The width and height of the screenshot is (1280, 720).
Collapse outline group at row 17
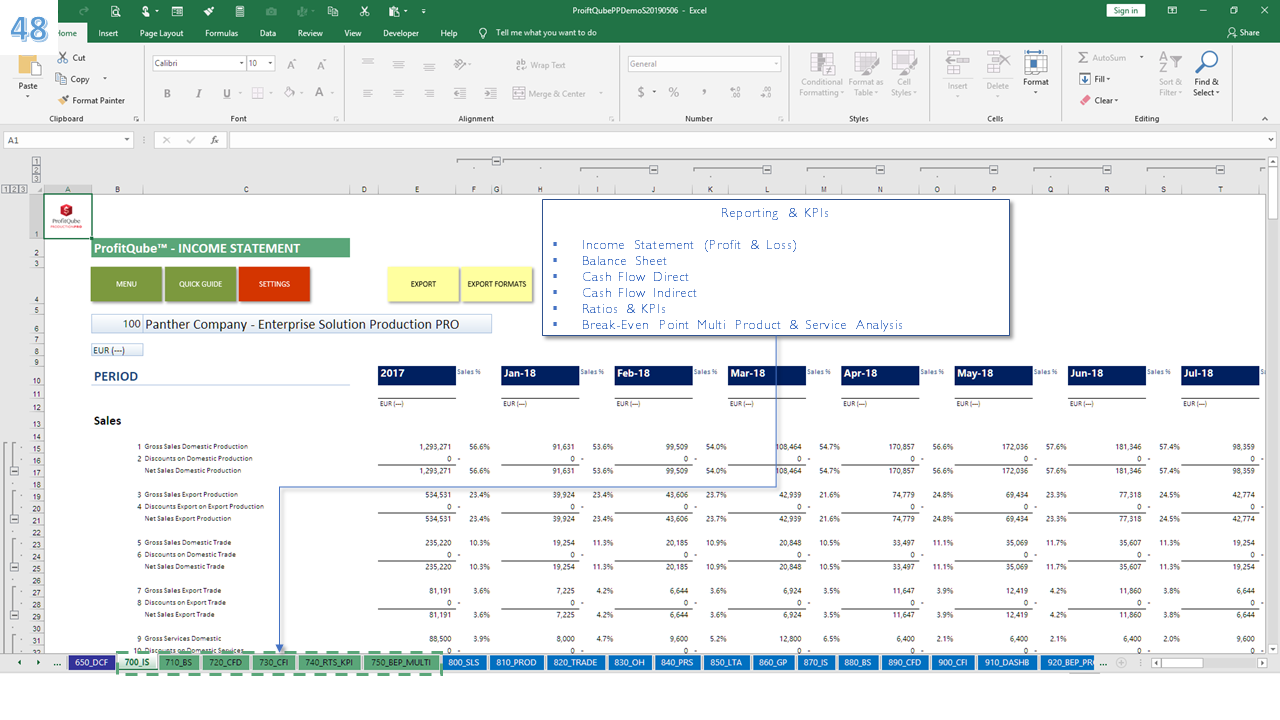[x=14, y=470]
